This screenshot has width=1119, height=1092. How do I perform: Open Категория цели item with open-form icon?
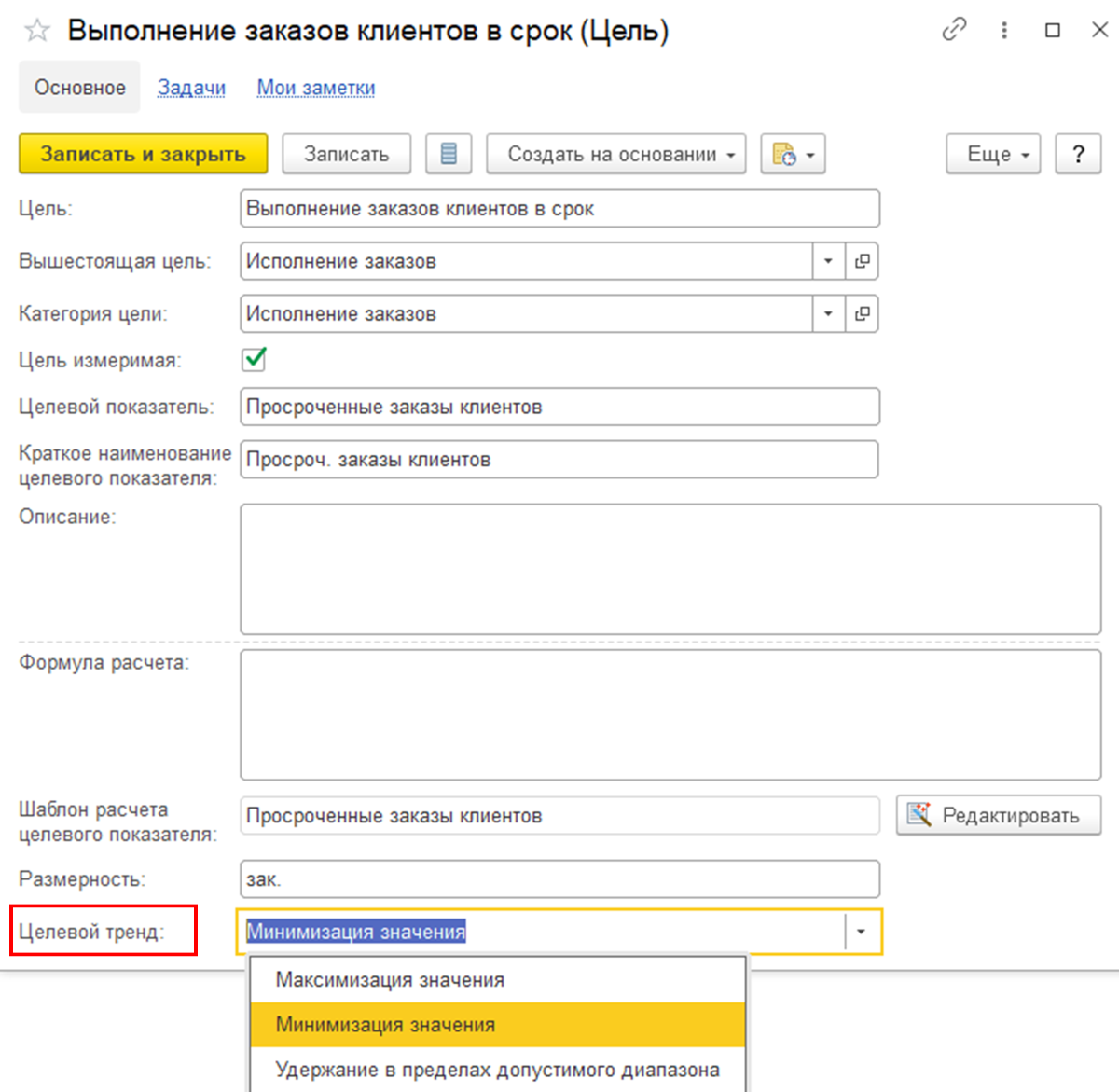click(862, 314)
